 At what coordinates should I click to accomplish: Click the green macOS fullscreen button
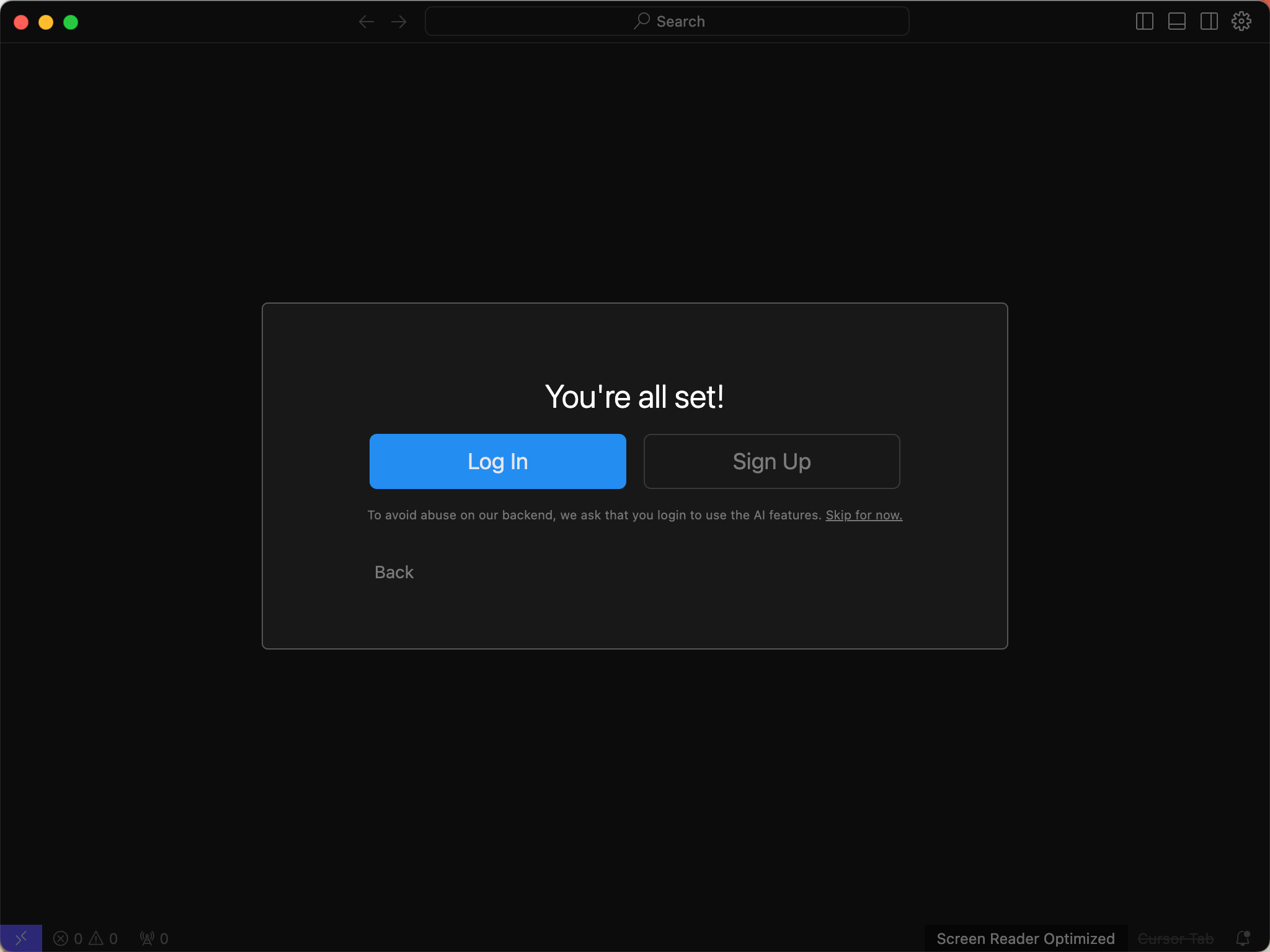tap(71, 22)
